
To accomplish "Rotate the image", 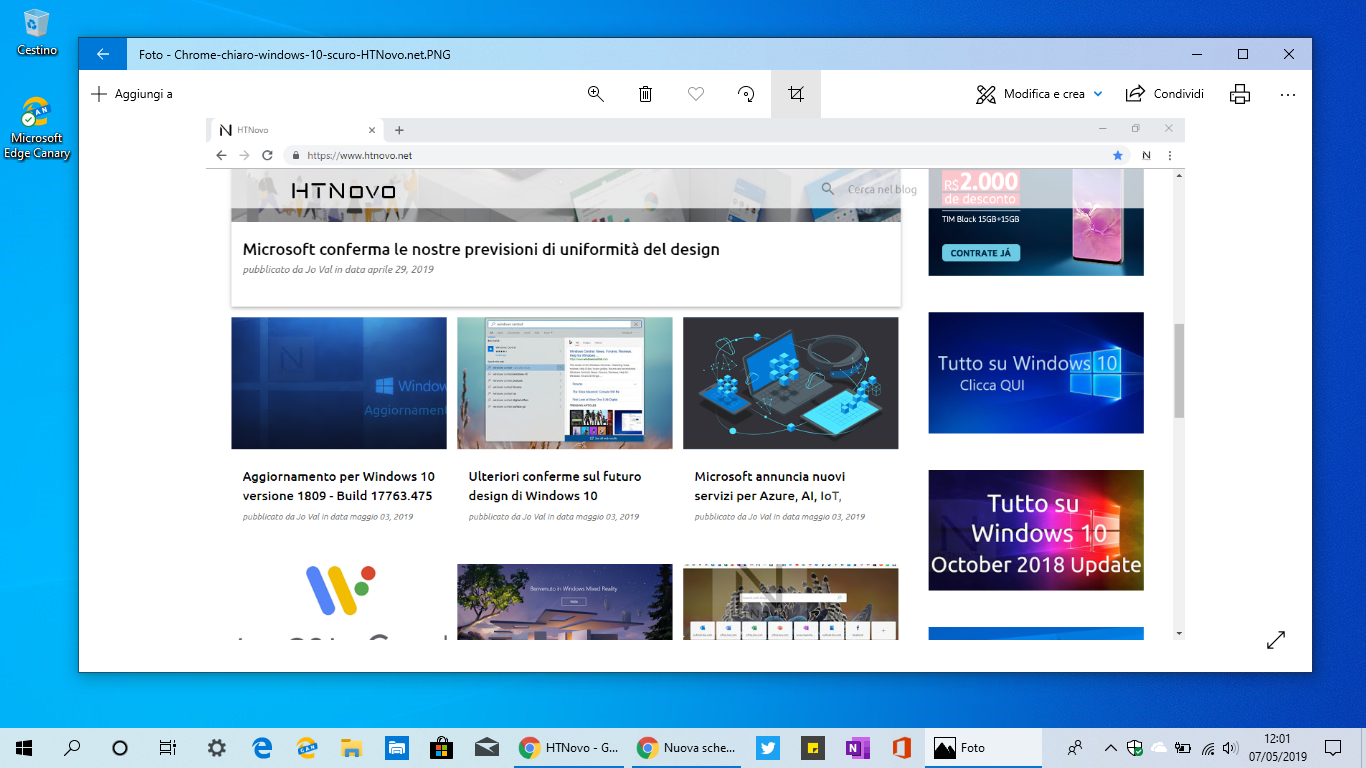I will [745, 93].
